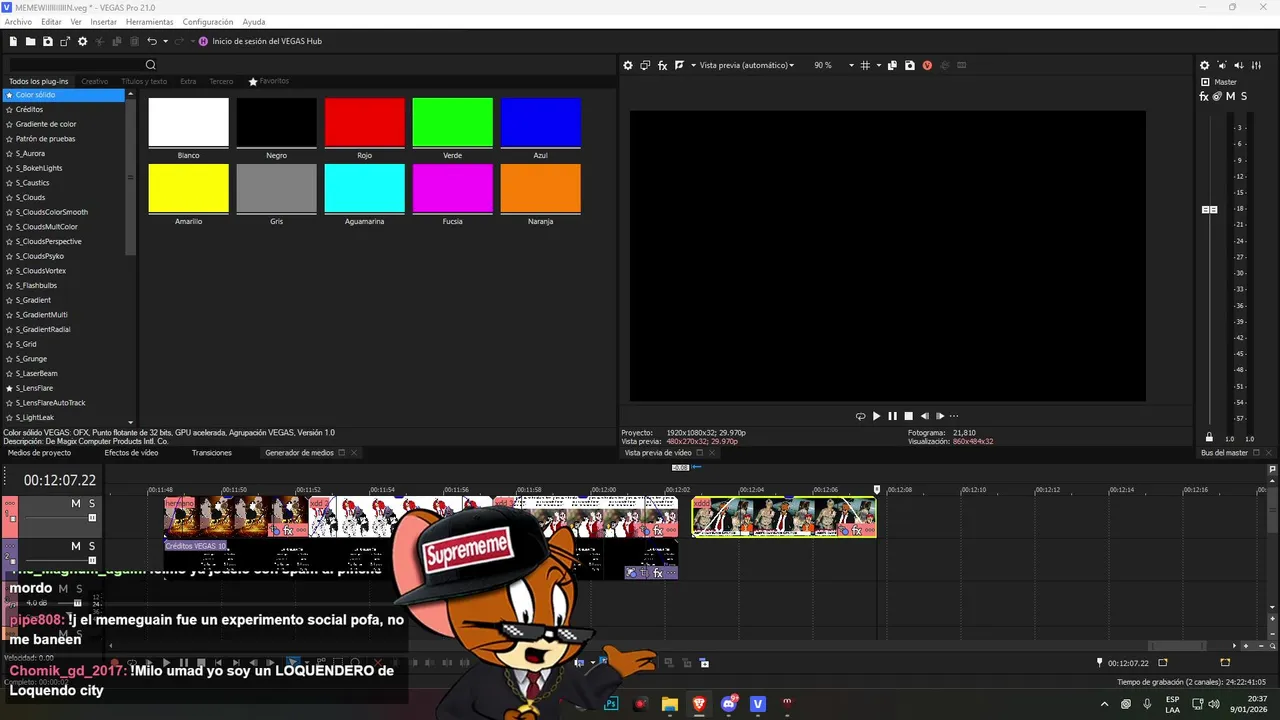
Task: Open Brave browser from the taskbar
Action: point(699,704)
